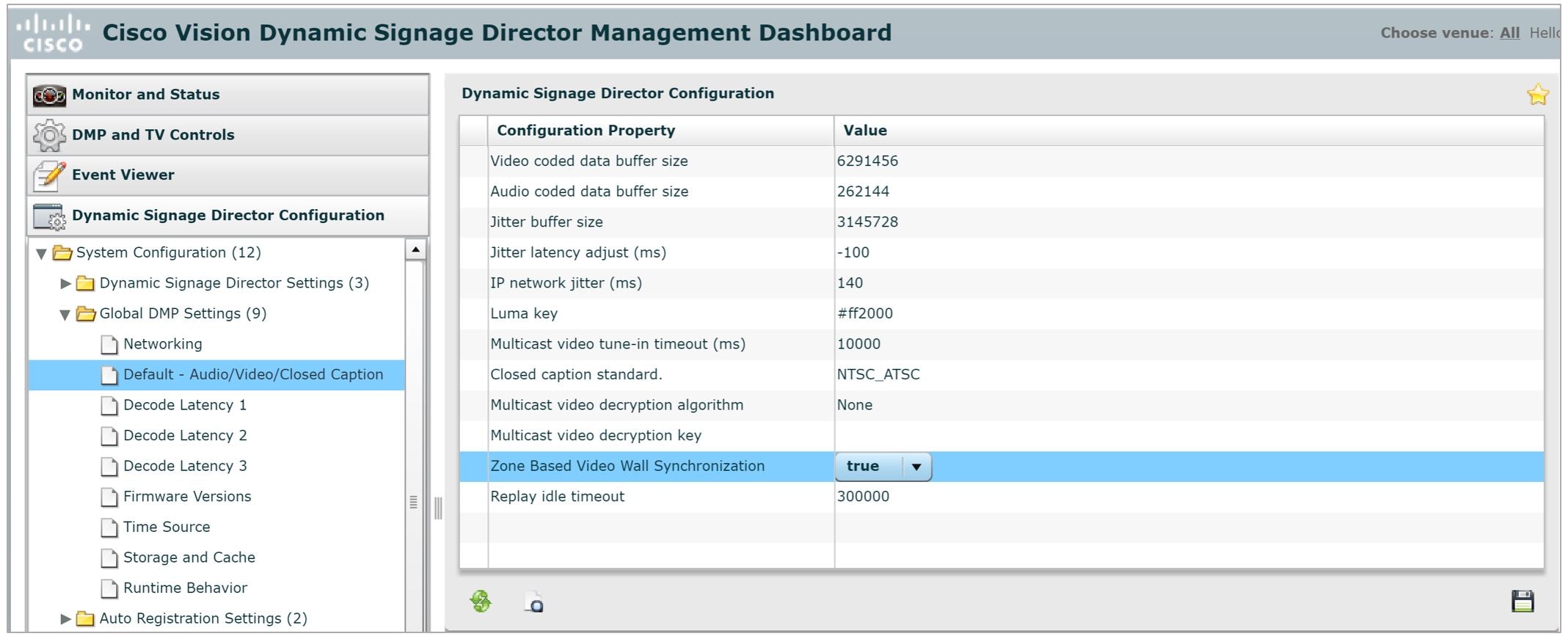Select the Networking tree item

tap(163, 344)
